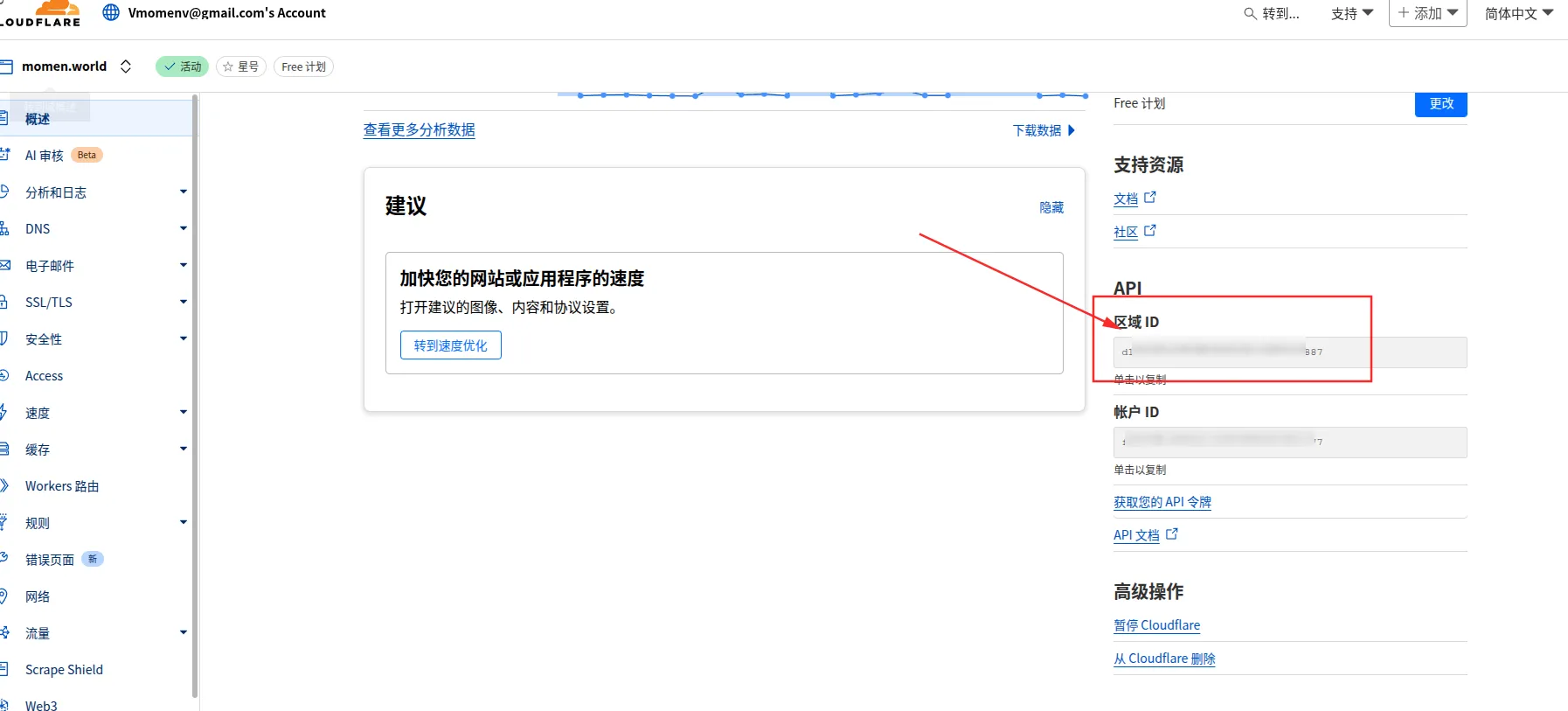The width and height of the screenshot is (1568, 711).
Task: Click the 查看更多分析数据 link
Action: 420,129
